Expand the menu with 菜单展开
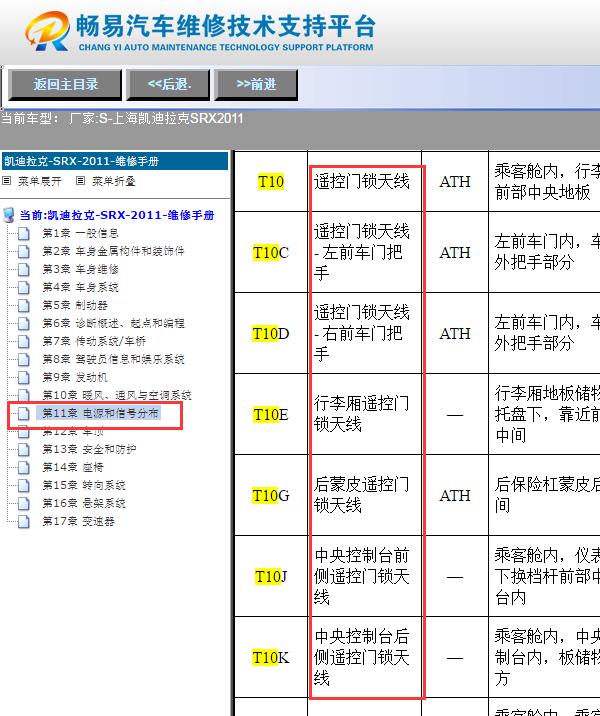Image resolution: width=600 pixels, height=716 pixels. click(x=39, y=181)
